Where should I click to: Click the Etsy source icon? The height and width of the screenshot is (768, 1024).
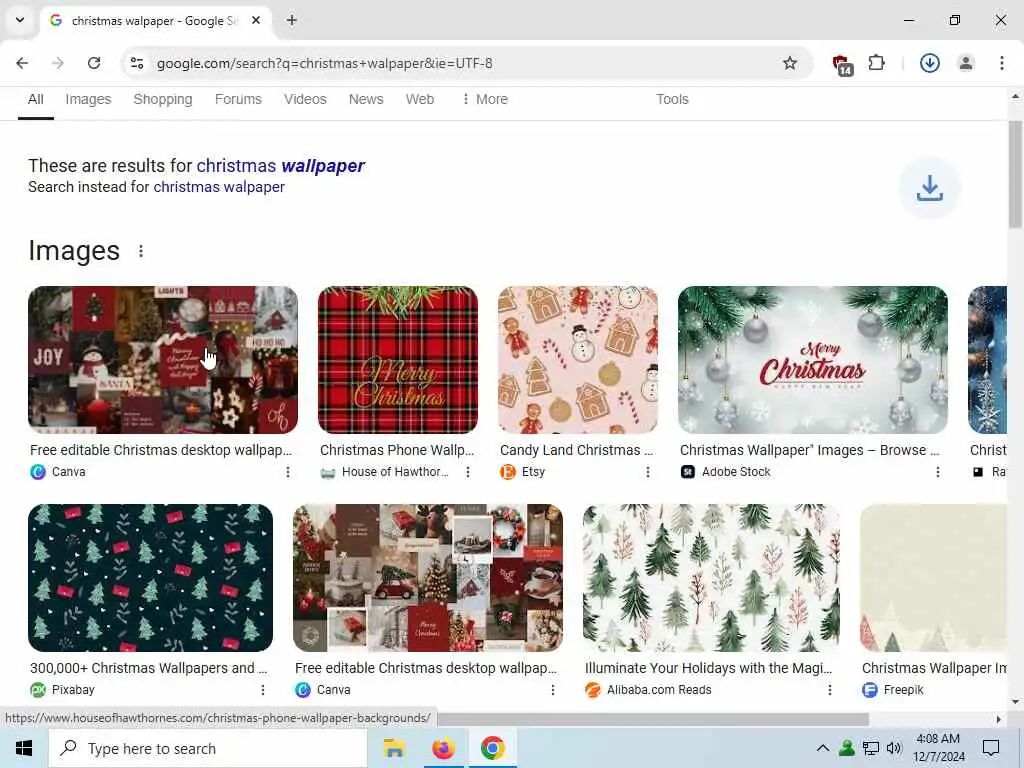(x=507, y=472)
